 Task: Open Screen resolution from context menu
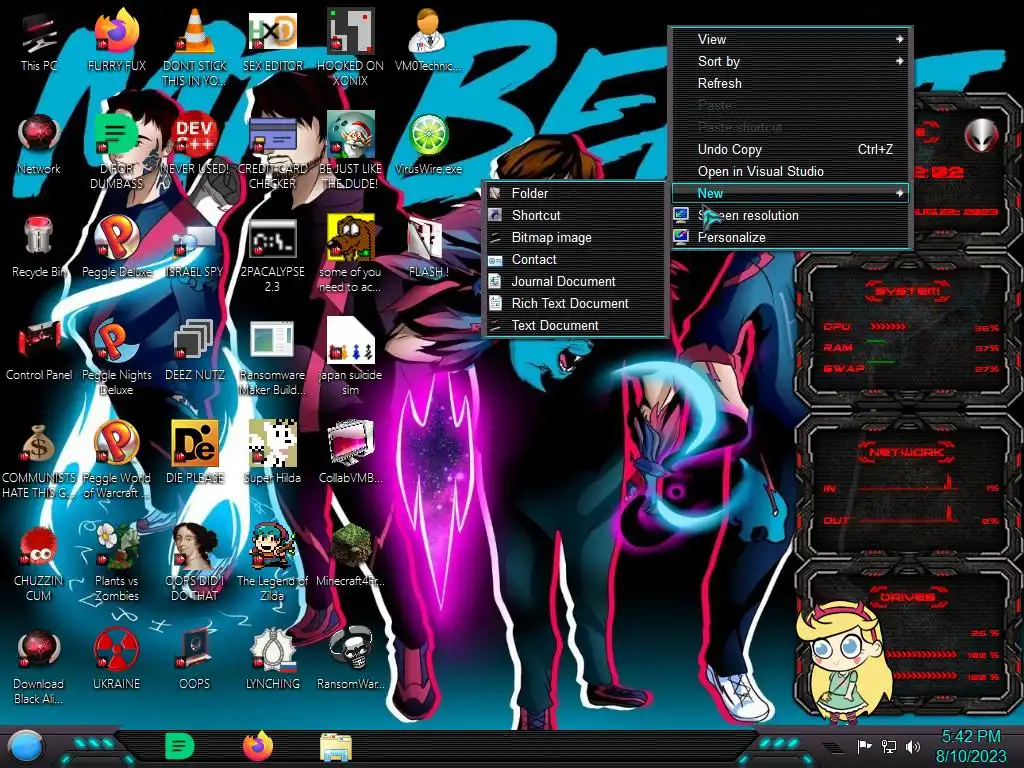click(791, 216)
